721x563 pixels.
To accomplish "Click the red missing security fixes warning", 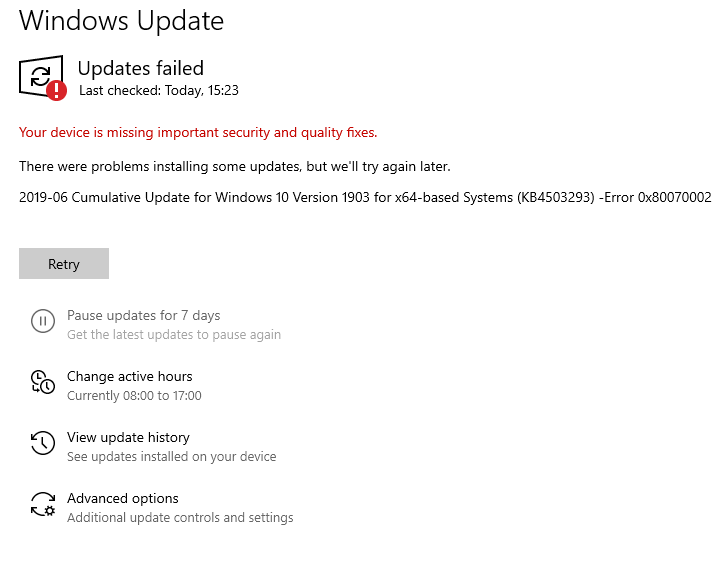I will coord(198,132).
